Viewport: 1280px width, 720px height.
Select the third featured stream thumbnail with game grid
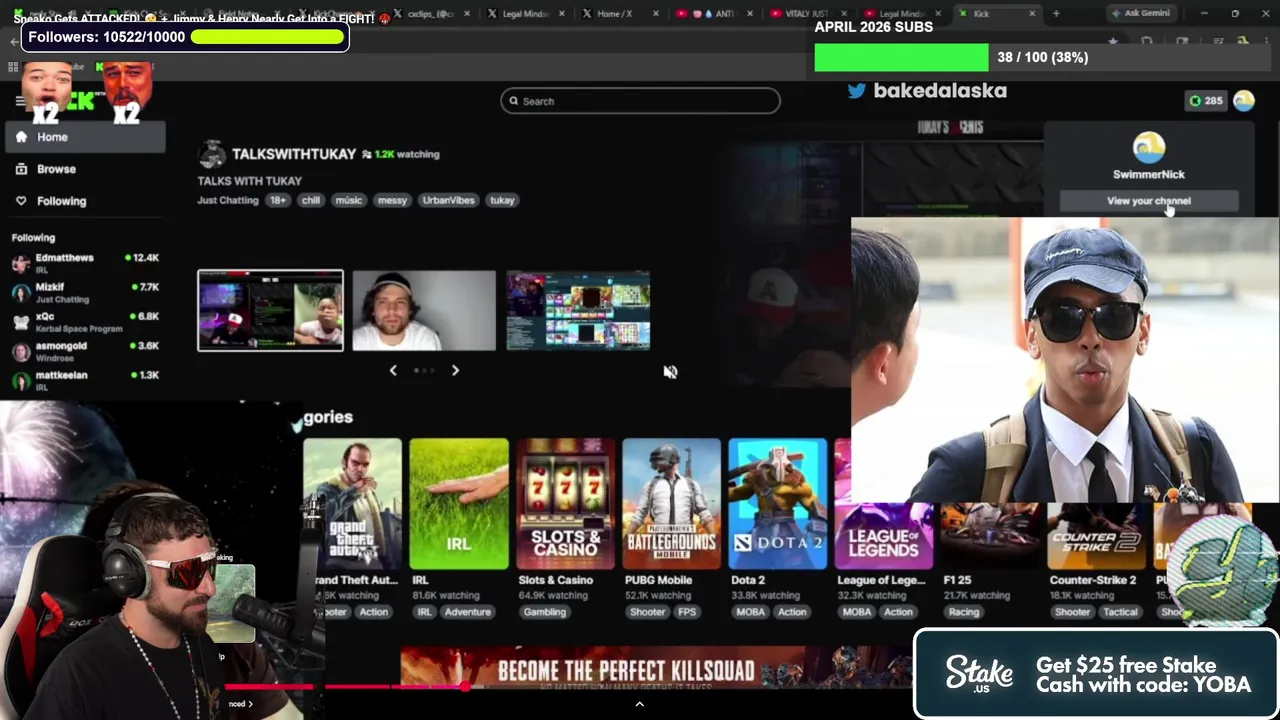point(578,311)
